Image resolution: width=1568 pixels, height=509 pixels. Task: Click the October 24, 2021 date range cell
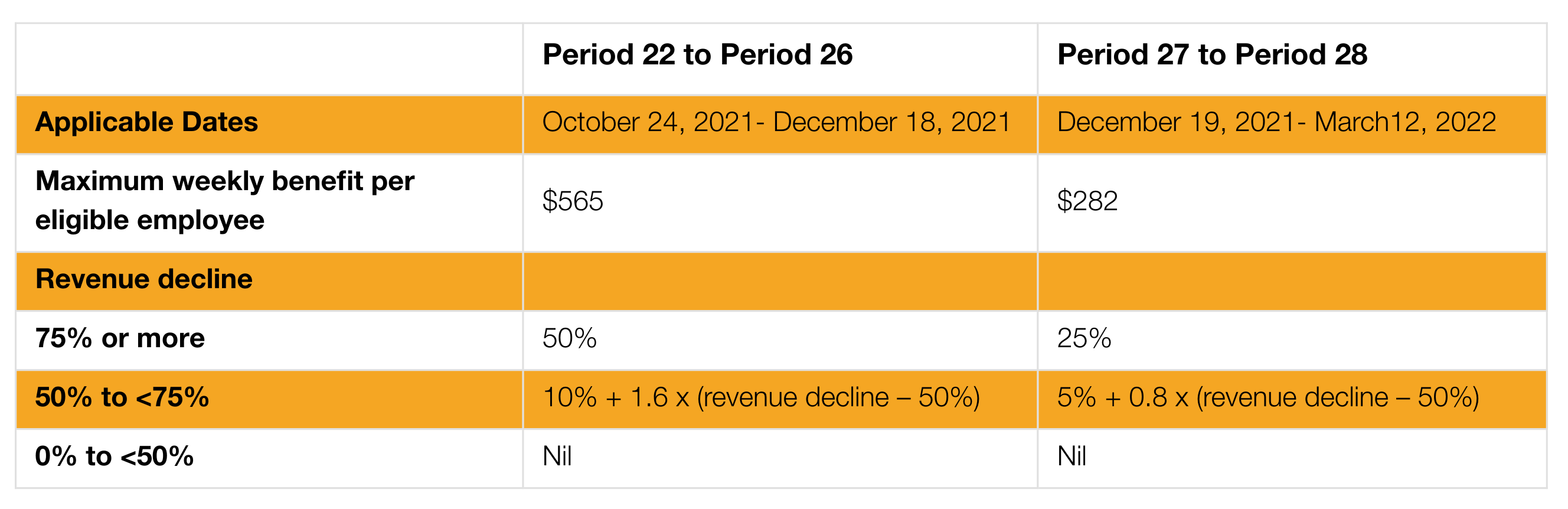click(x=776, y=122)
